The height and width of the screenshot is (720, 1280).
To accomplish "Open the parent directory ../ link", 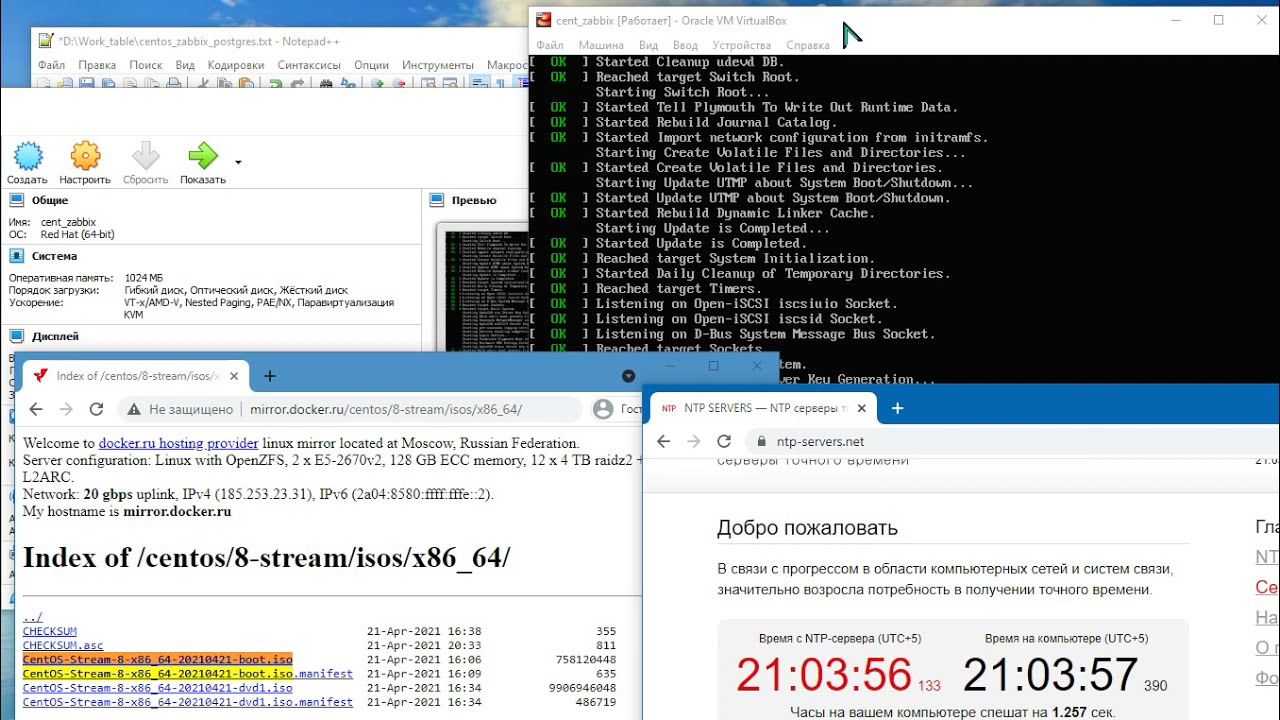I will [32, 617].
